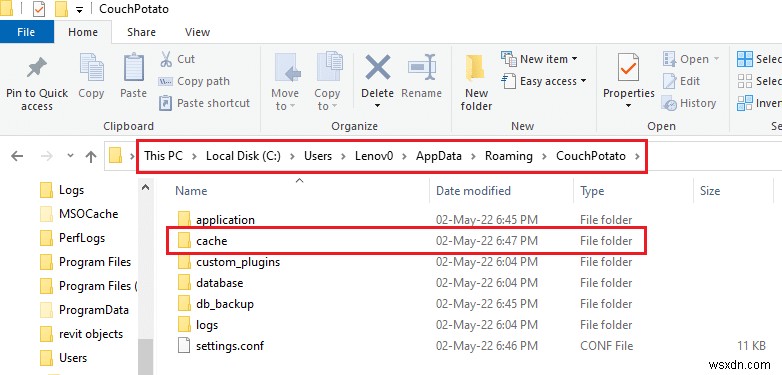Select Program Files in navigation pane
This screenshot has width=782, height=375.
tap(95, 262)
